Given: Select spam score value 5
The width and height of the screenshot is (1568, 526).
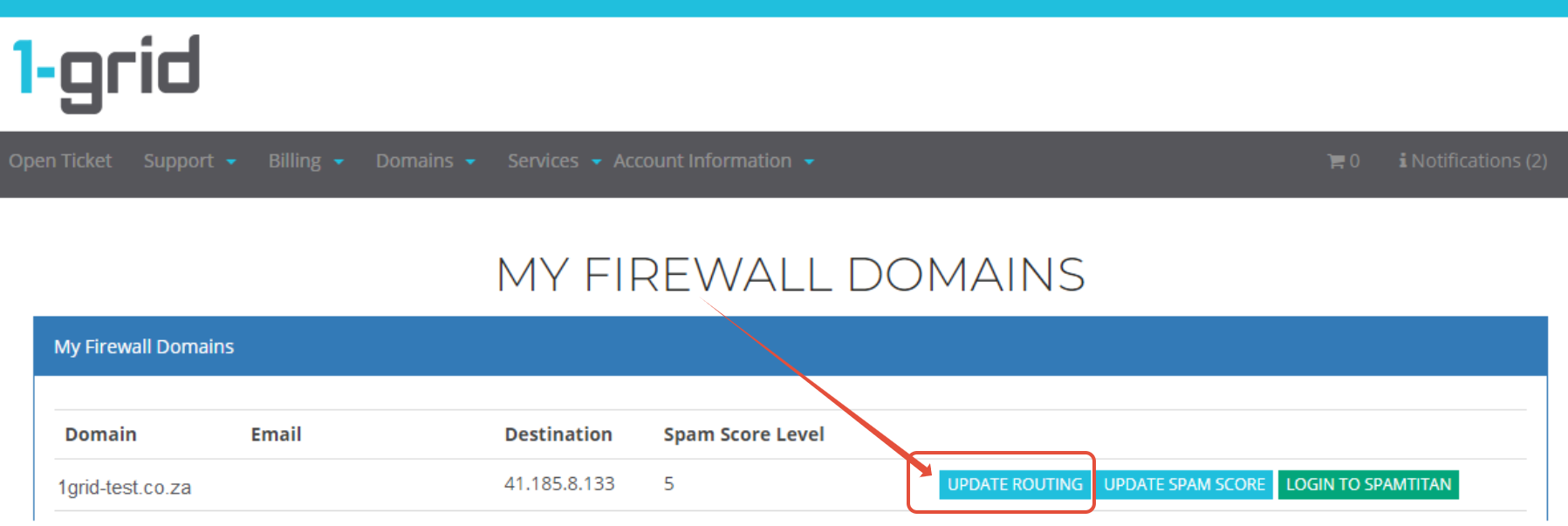Looking at the screenshot, I should [x=668, y=484].
